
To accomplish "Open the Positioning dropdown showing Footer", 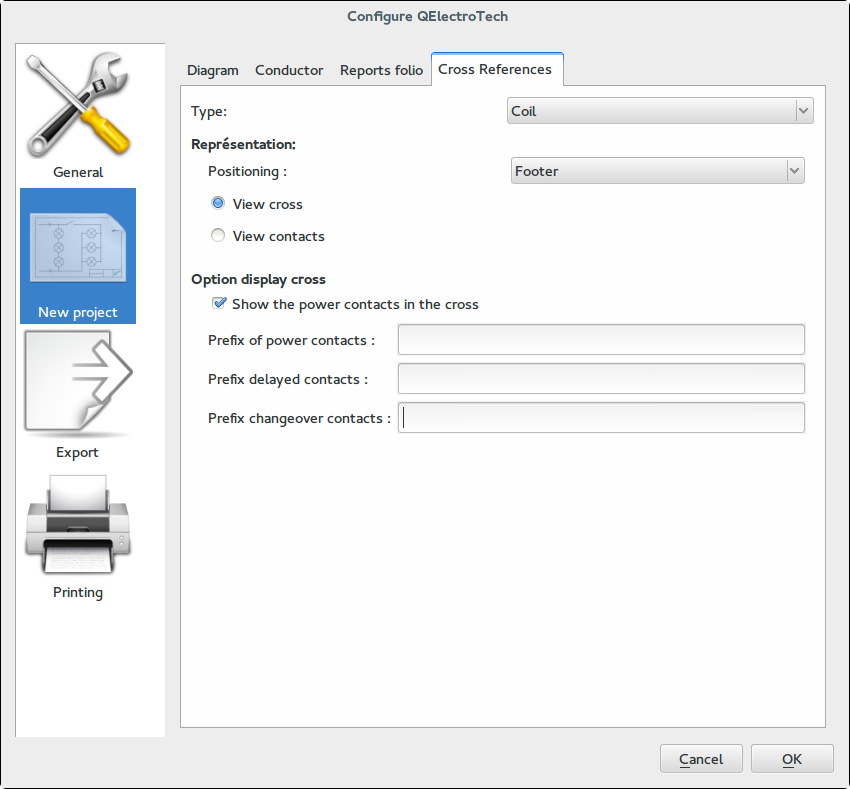I will point(658,171).
